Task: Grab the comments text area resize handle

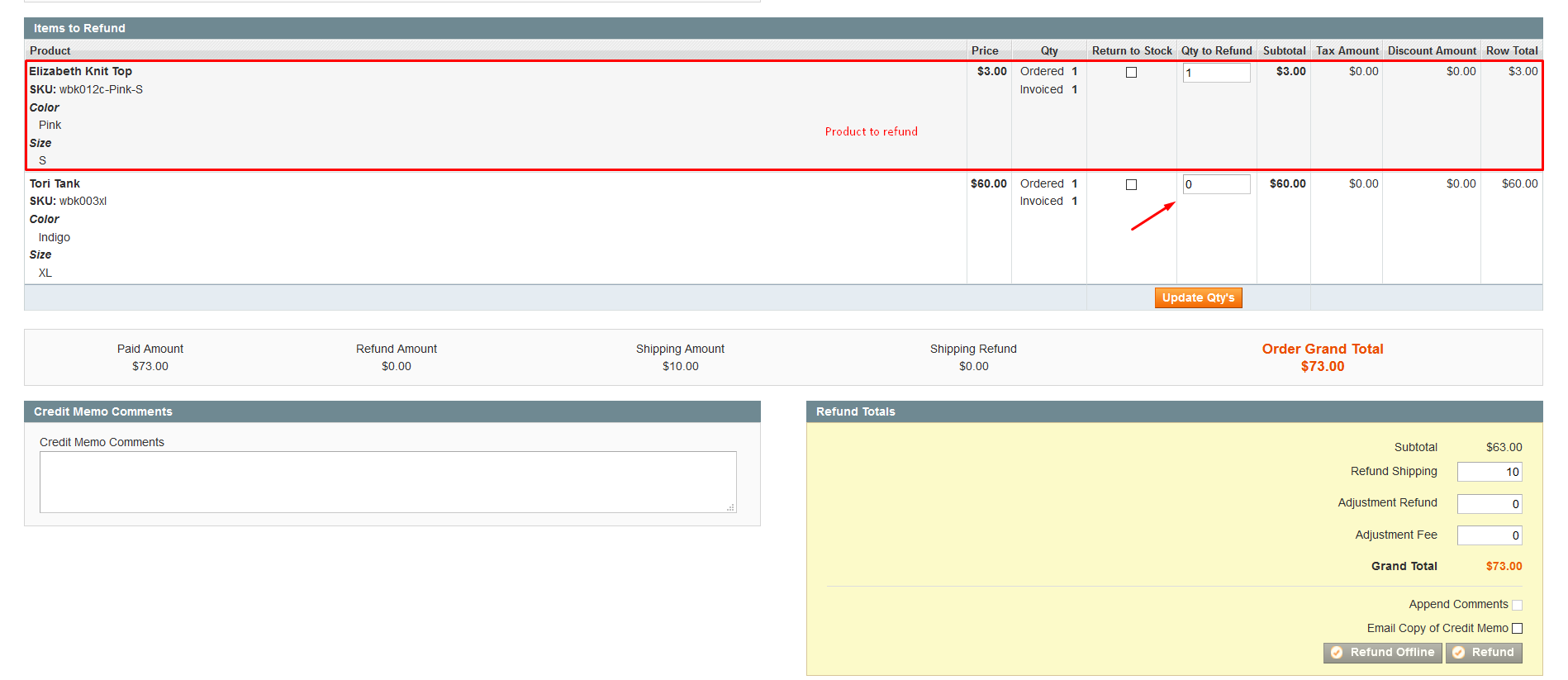Action: [730, 507]
